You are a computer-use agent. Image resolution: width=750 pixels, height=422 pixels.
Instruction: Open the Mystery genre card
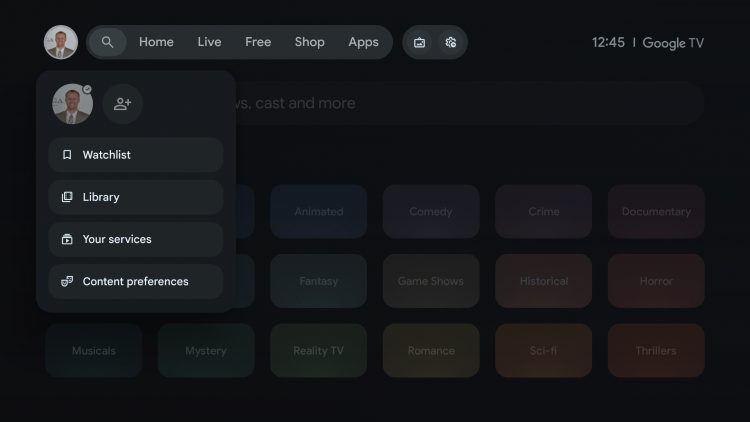pos(206,351)
